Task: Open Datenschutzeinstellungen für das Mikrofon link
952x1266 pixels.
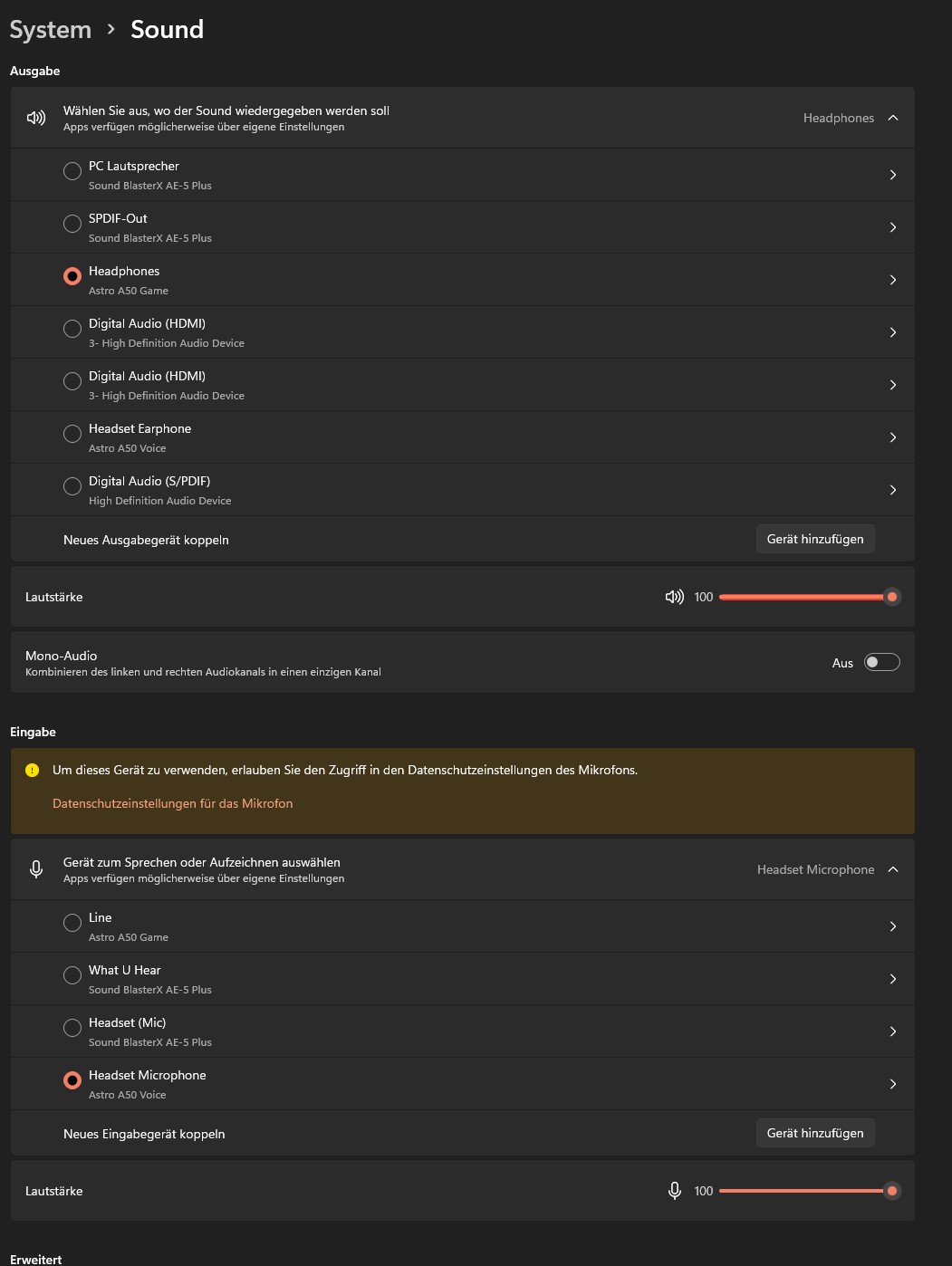Action: coord(172,803)
